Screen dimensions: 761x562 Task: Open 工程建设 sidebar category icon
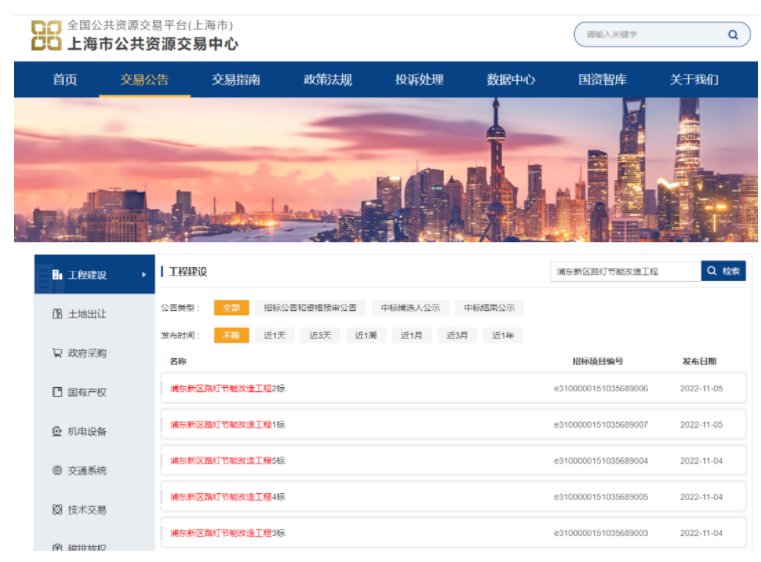coord(57,275)
